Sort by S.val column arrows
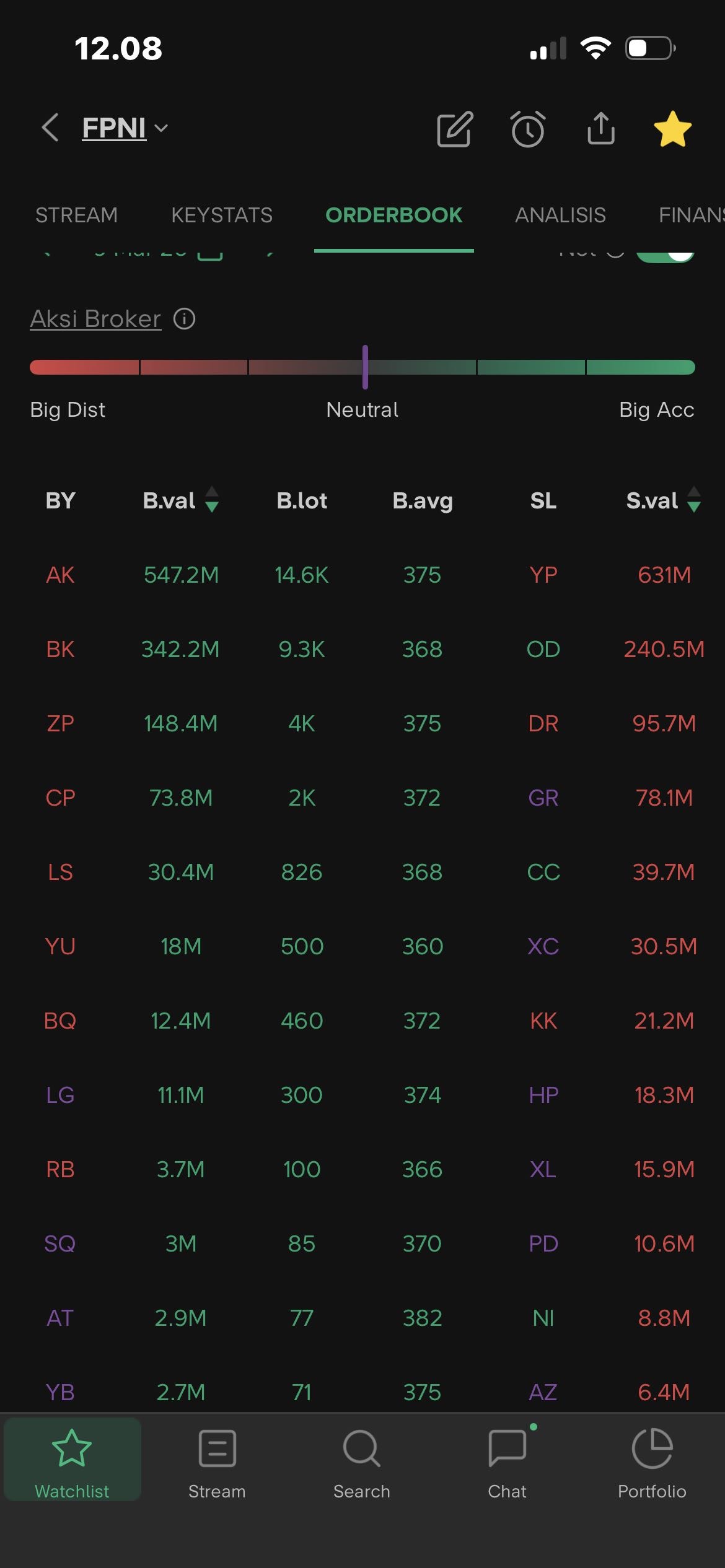 694,500
